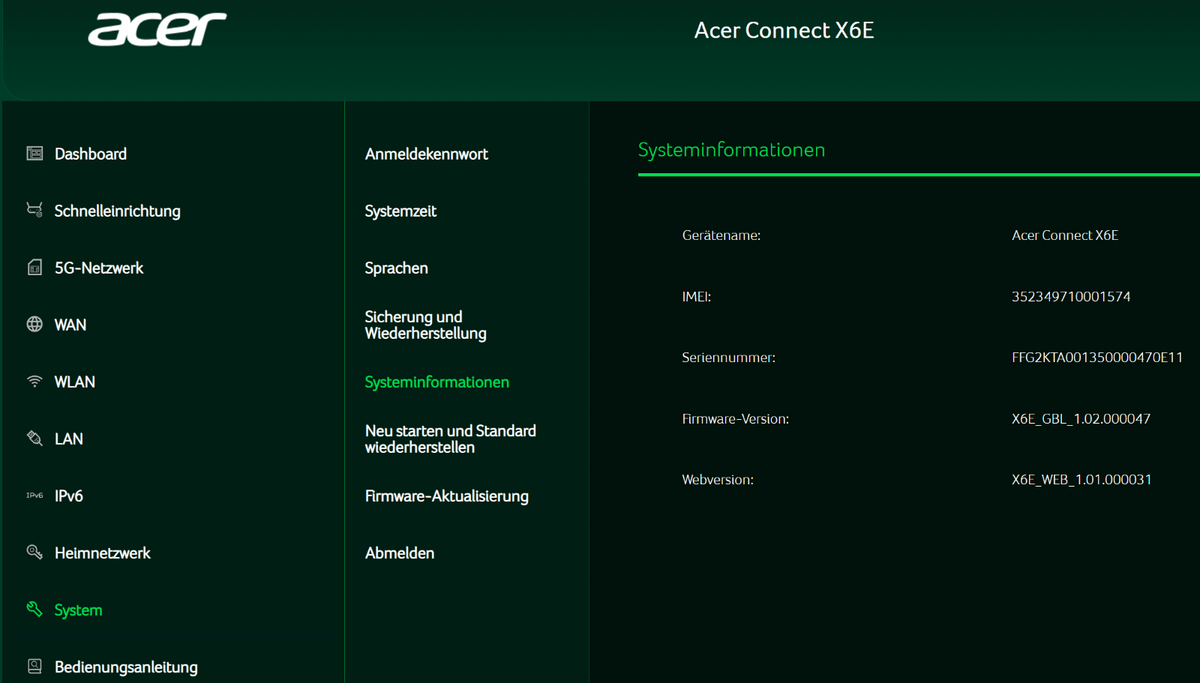The height and width of the screenshot is (683, 1200).
Task: Open Firmware-Aktualisierung submenu
Action: 447,496
